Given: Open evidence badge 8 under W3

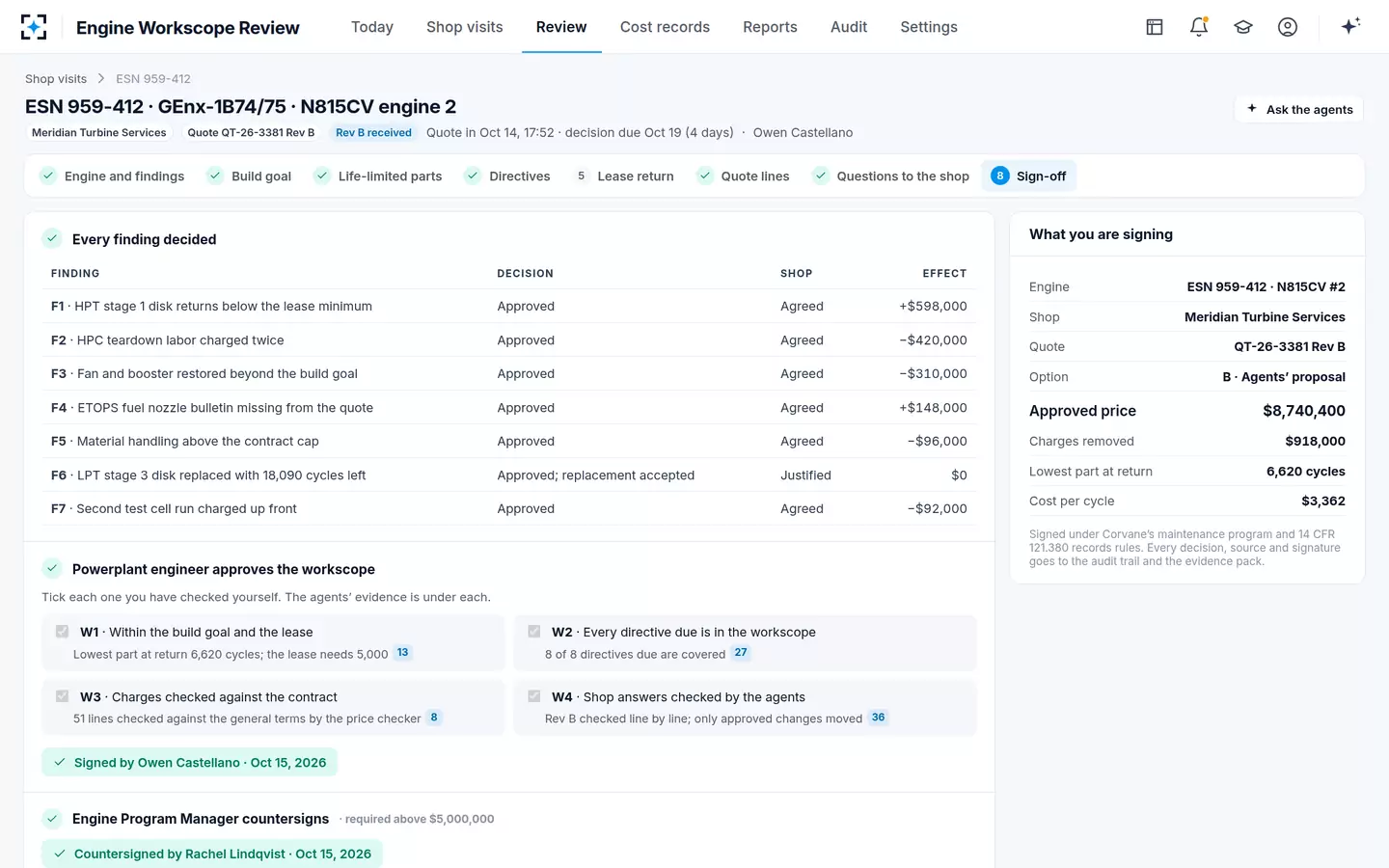Looking at the screenshot, I should click(x=434, y=718).
